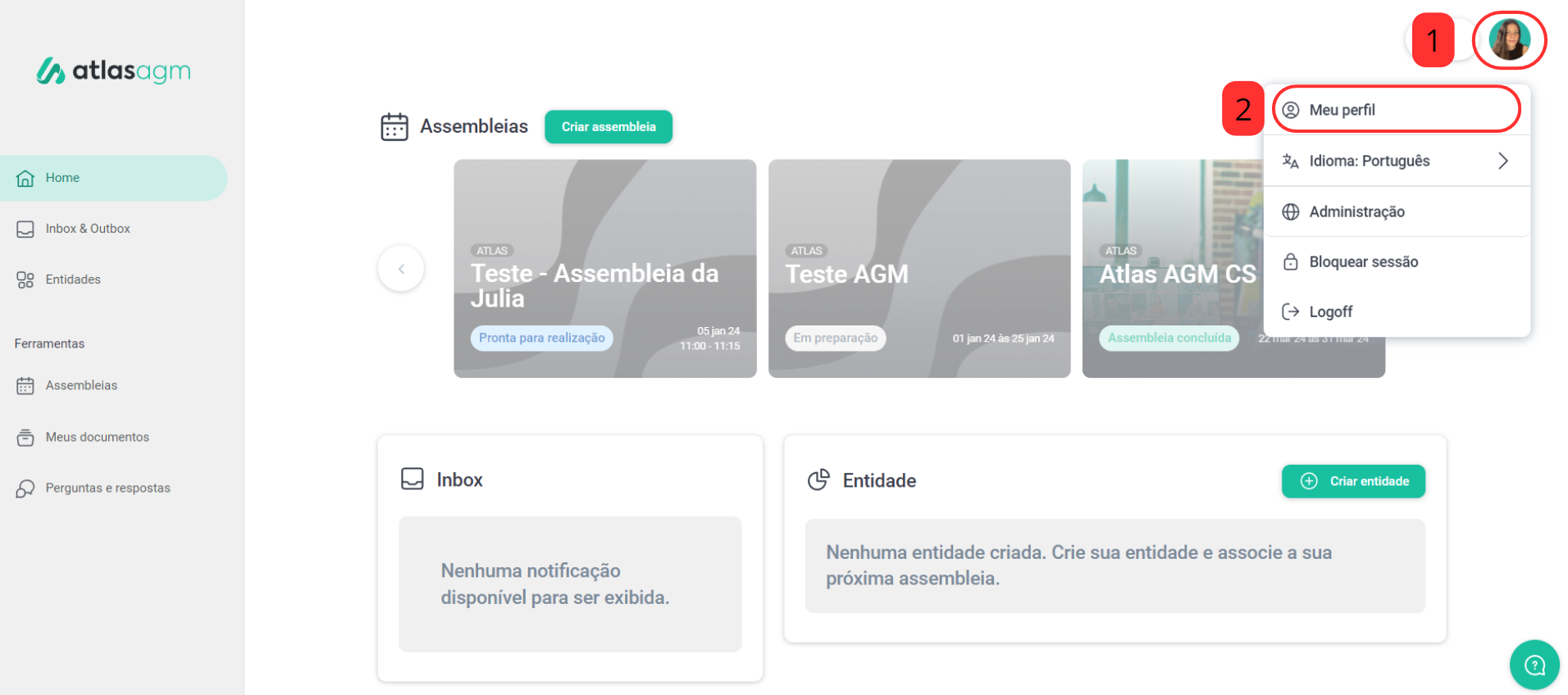Go to Perguntas e respostas in the sidebar
The image size is (1568, 695).
[x=107, y=488]
